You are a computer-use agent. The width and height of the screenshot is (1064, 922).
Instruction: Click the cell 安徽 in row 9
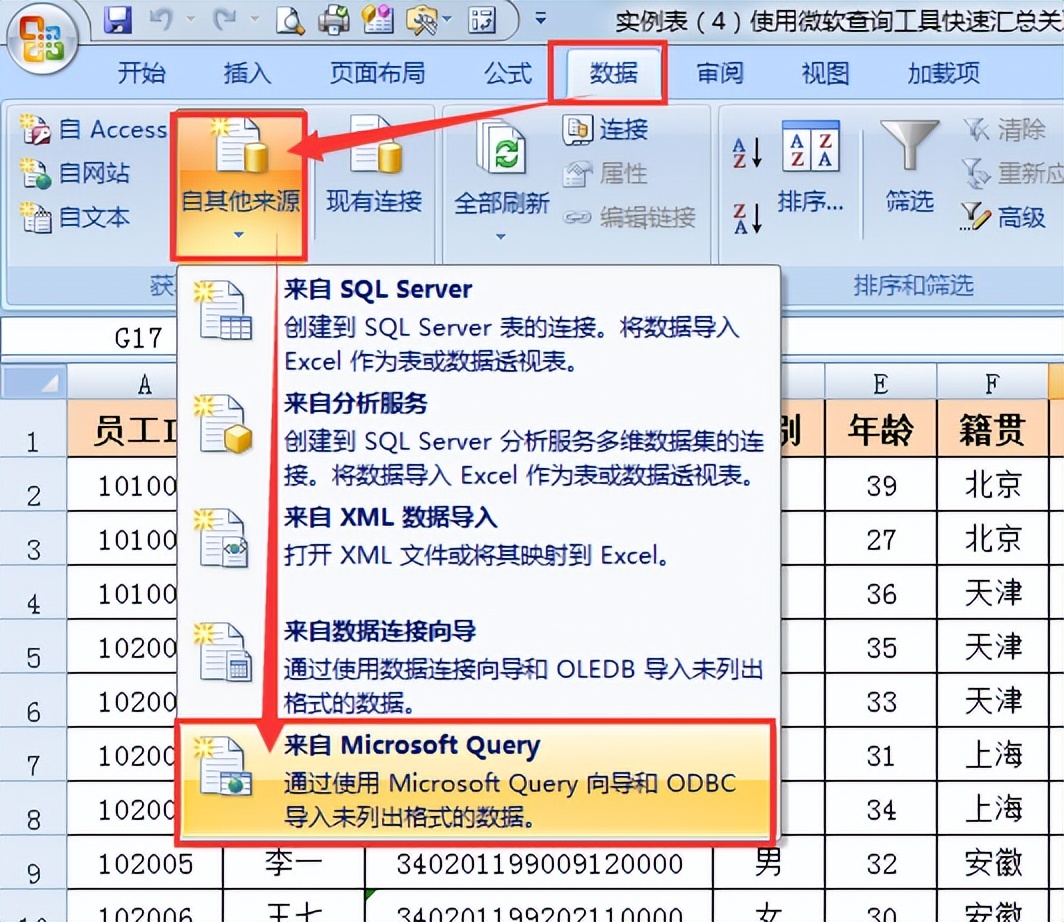point(992,862)
